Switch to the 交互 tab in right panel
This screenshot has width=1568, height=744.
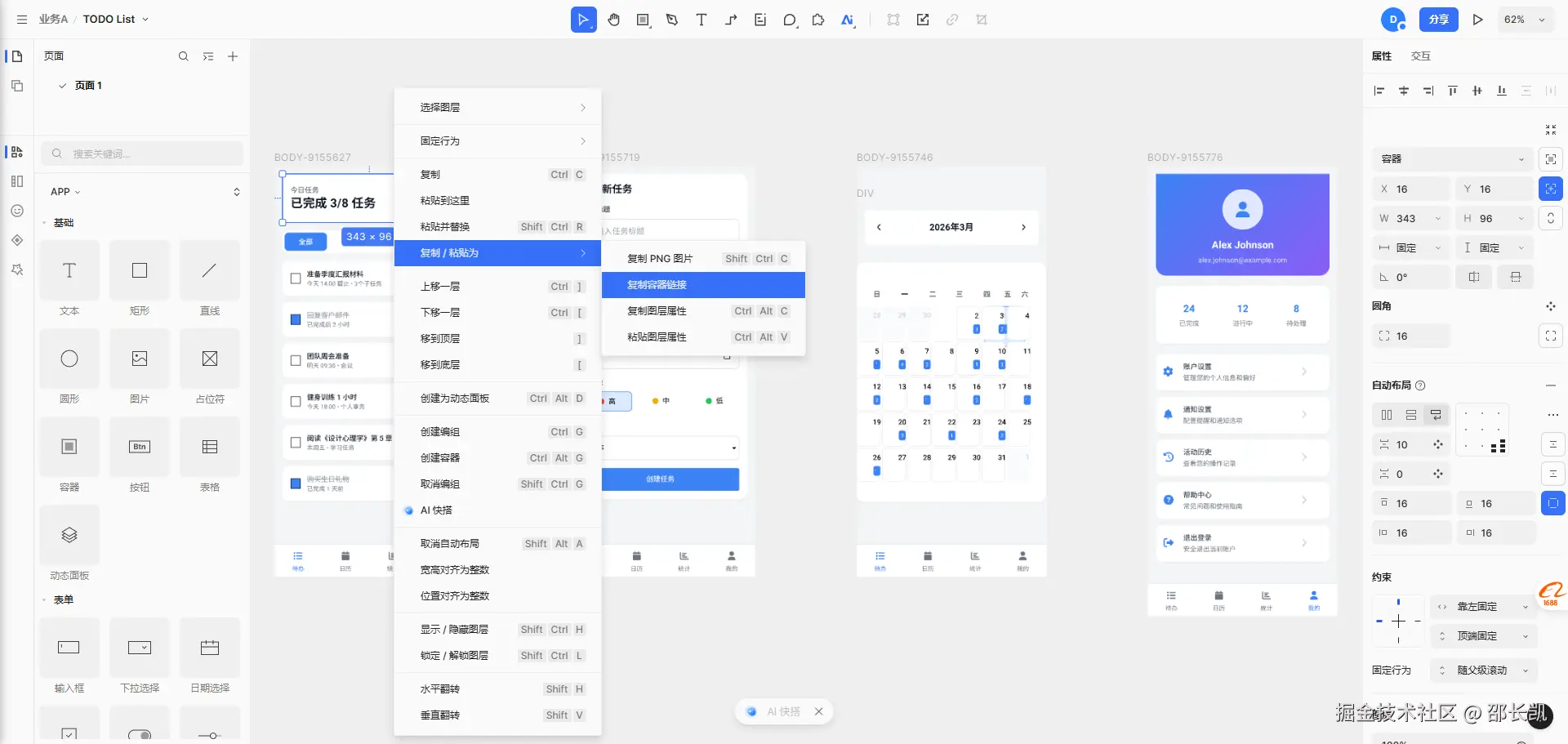1420,56
